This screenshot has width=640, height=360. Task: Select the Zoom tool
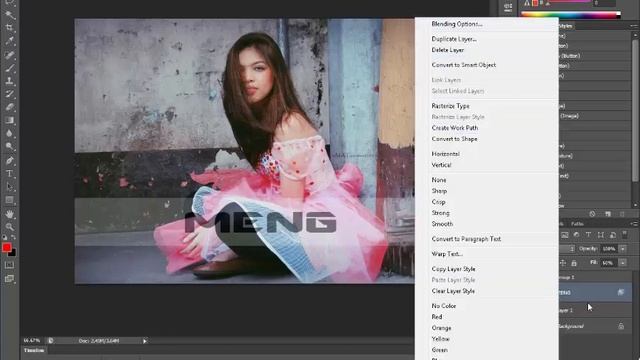coord(9,227)
